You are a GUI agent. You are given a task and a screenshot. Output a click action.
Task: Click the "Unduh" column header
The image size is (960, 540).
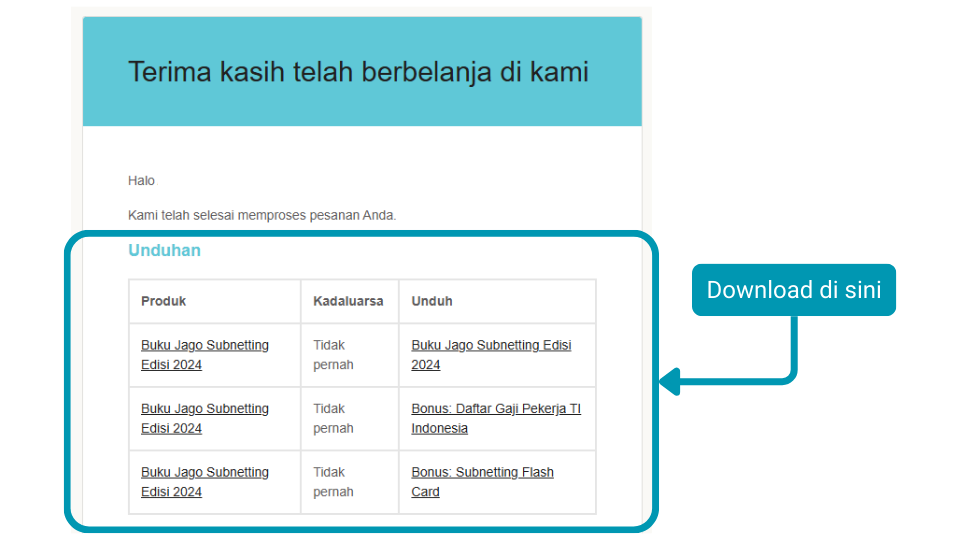click(432, 301)
